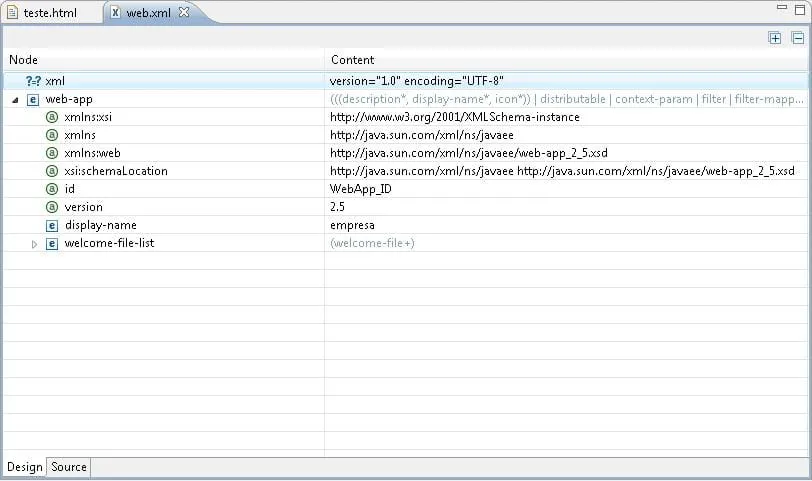Switch to the Source tab
This screenshot has height=481, width=812.
point(69,467)
